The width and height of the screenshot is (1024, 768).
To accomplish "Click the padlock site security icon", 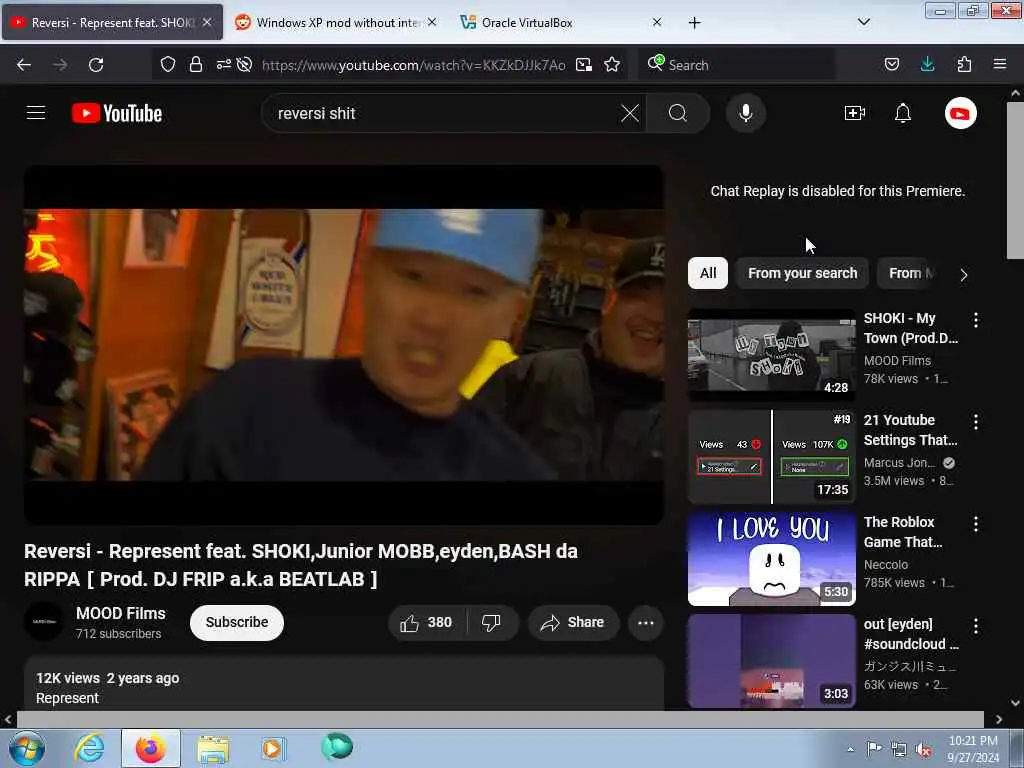I will (x=195, y=65).
